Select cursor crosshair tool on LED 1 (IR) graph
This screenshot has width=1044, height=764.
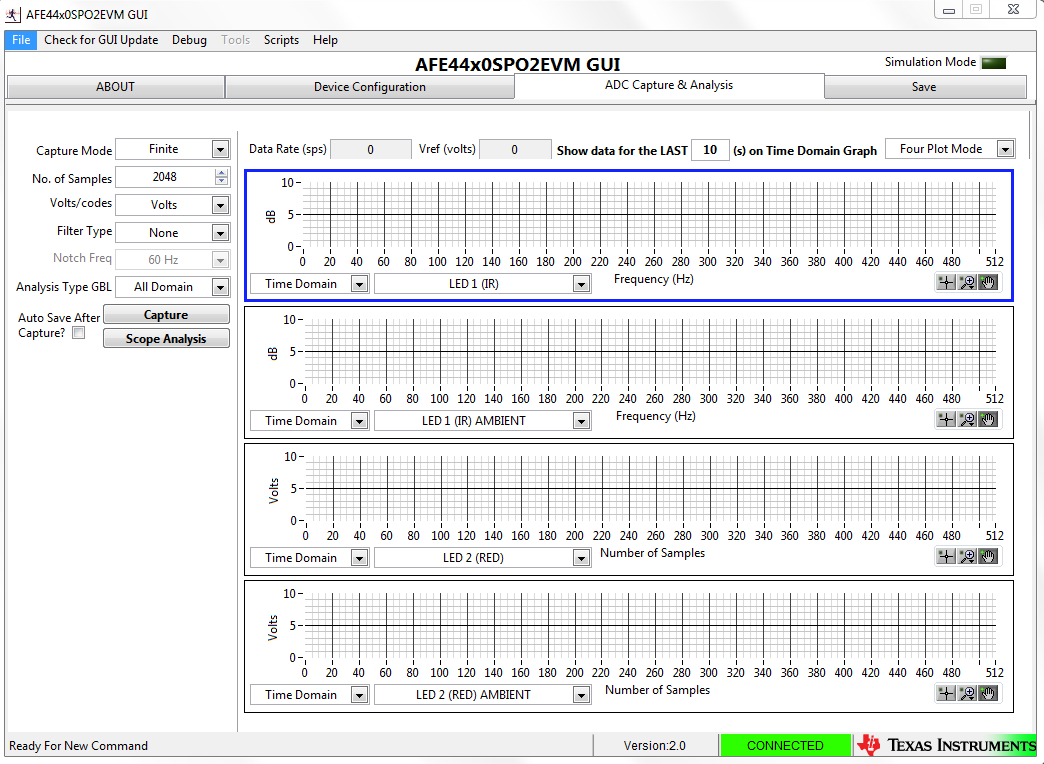coord(945,282)
